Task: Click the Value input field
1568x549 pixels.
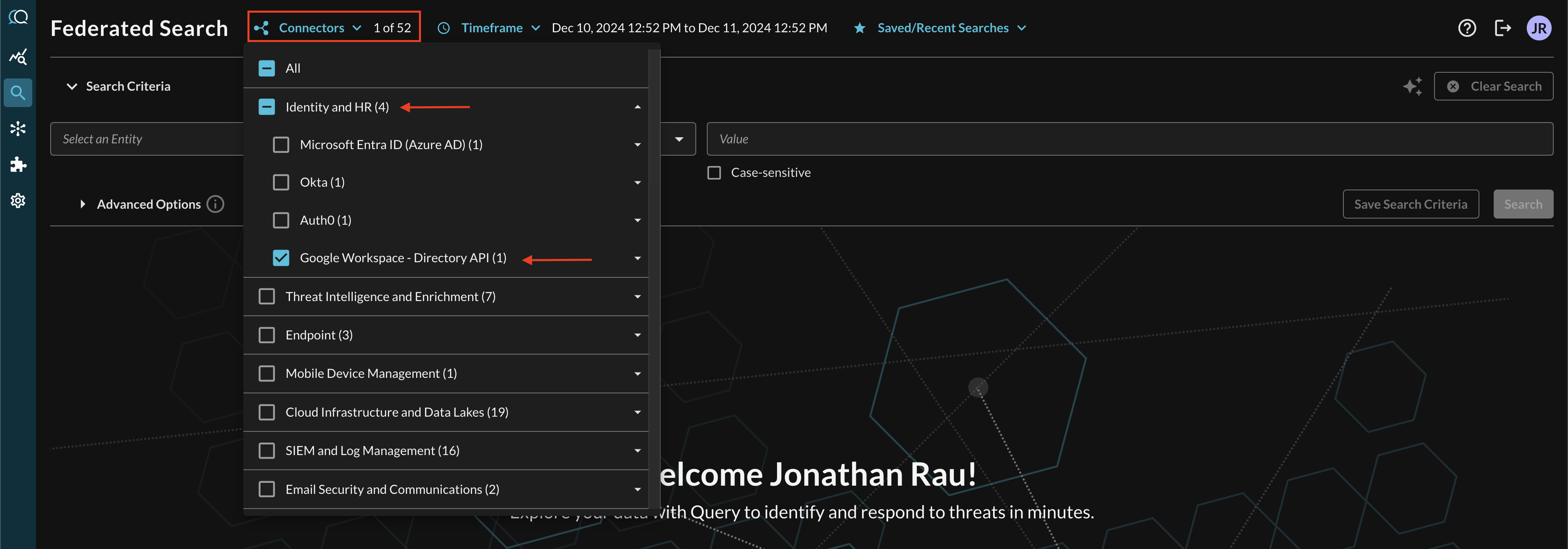Action: click(1129, 139)
